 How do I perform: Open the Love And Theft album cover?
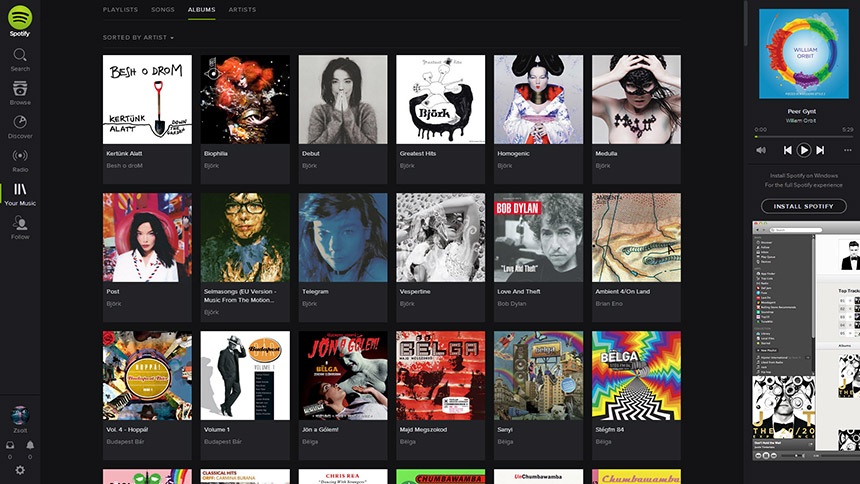539,238
